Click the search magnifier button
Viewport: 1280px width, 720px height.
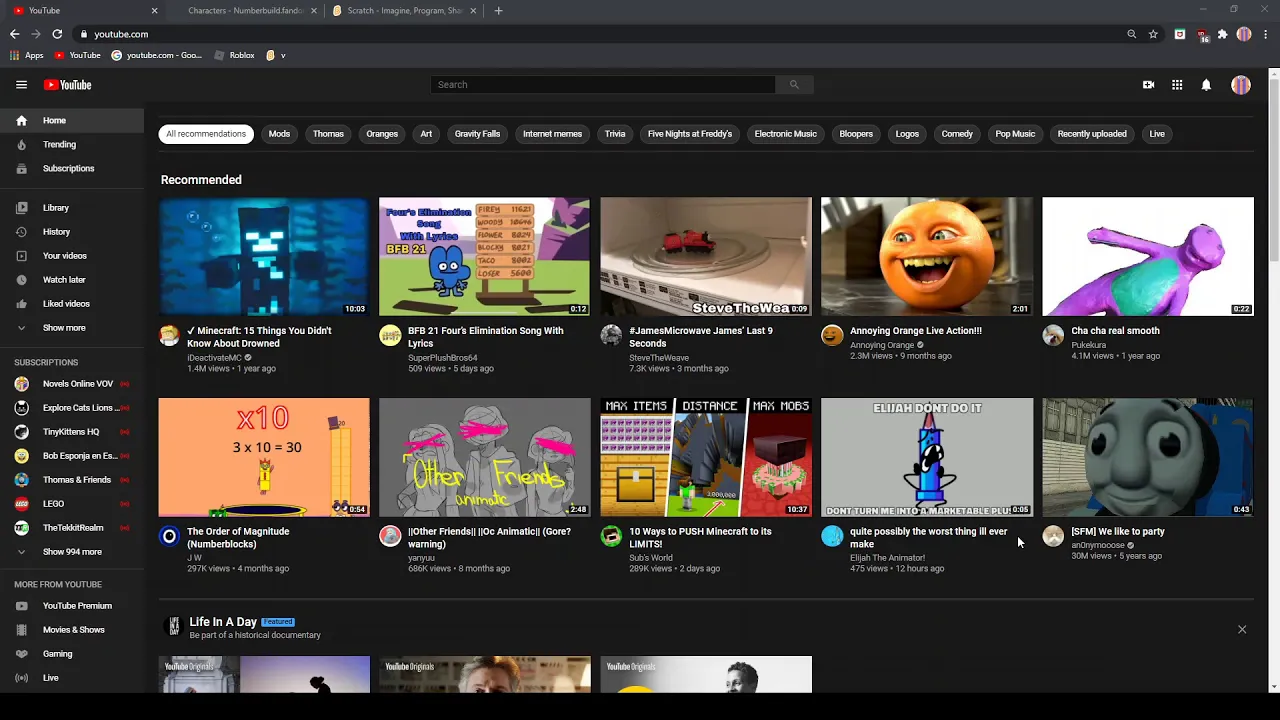pos(794,85)
